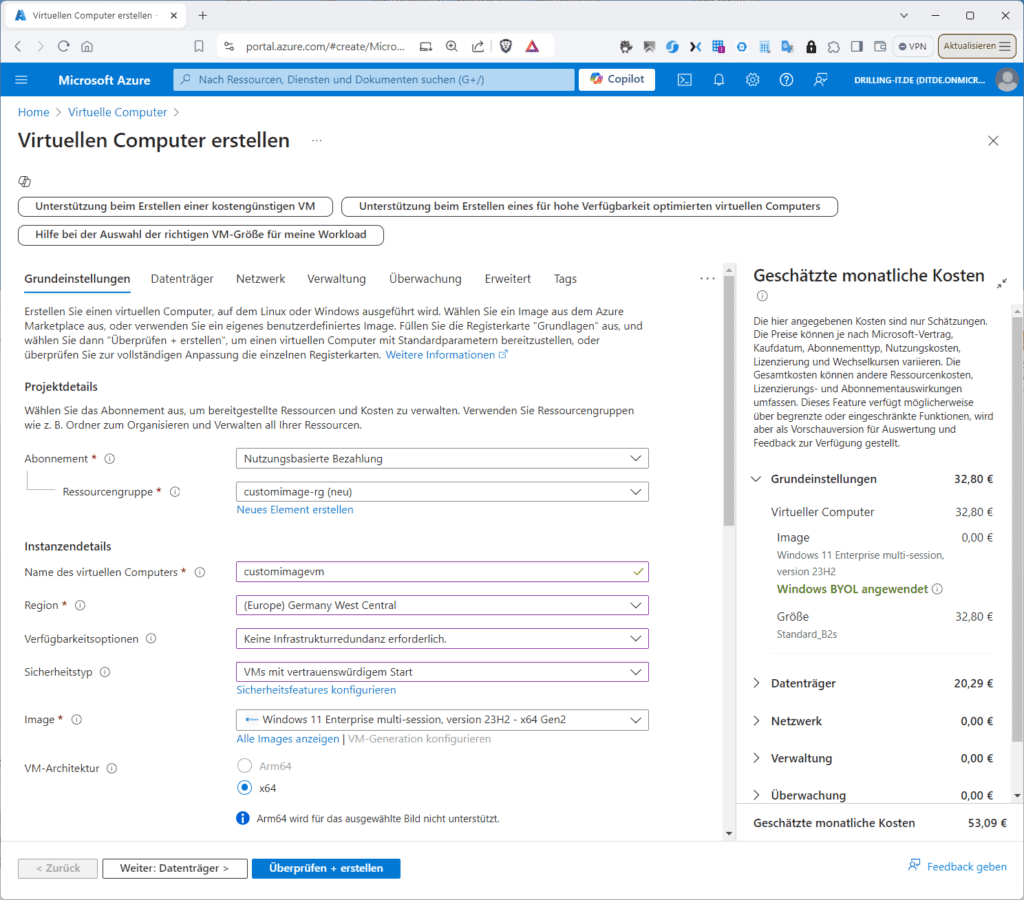The height and width of the screenshot is (900, 1024).
Task: Click the Virtuelle Computer breadcrumb
Action: (118, 112)
